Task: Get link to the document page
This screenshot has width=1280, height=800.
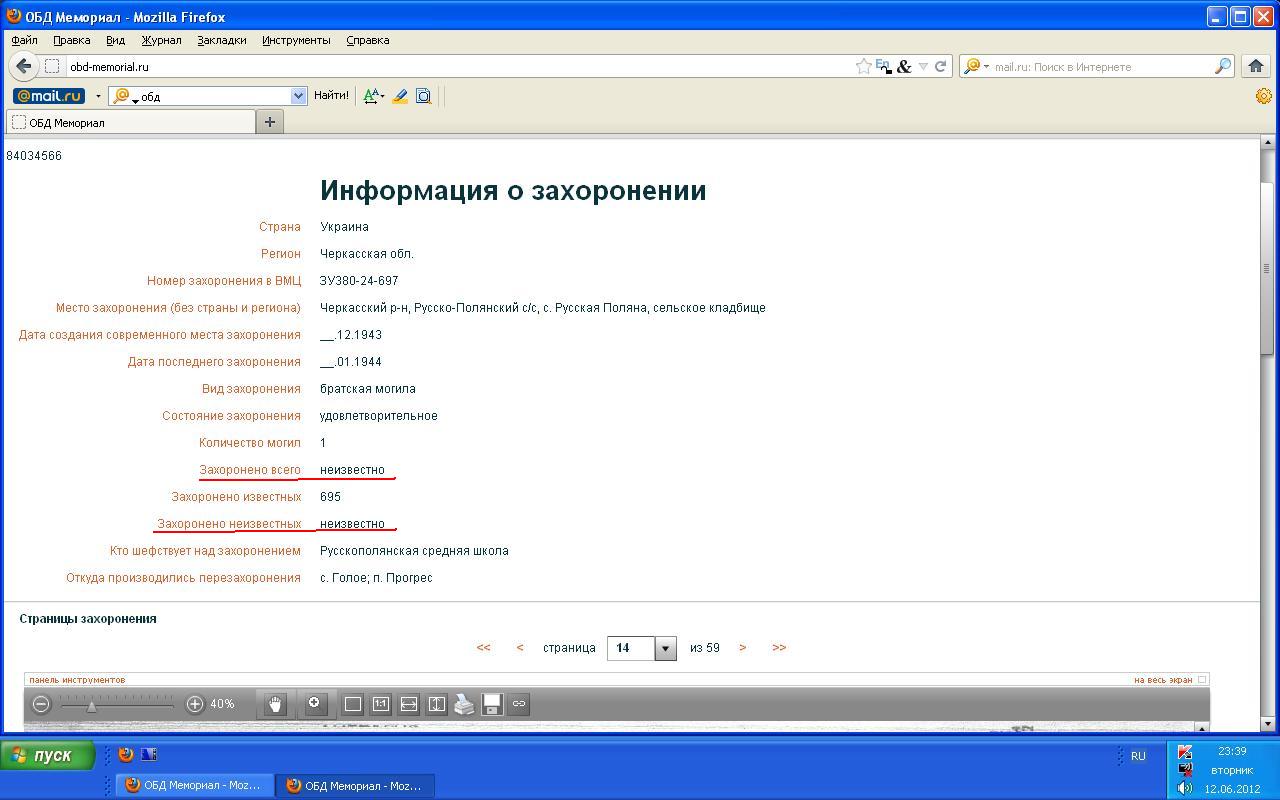Action: point(519,704)
